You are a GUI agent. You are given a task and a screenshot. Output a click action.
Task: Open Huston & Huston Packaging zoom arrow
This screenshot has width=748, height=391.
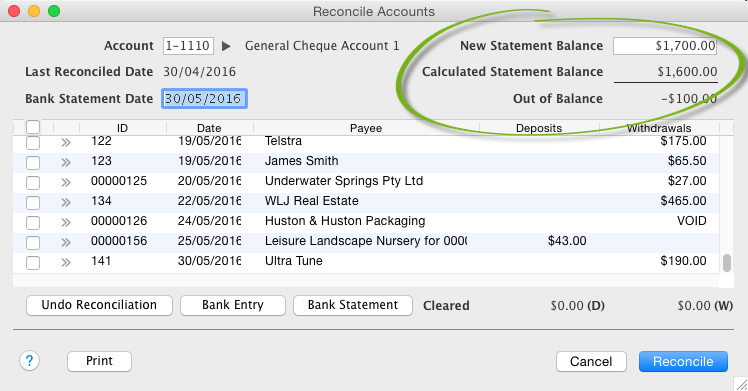pyautogui.click(x=66, y=222)
